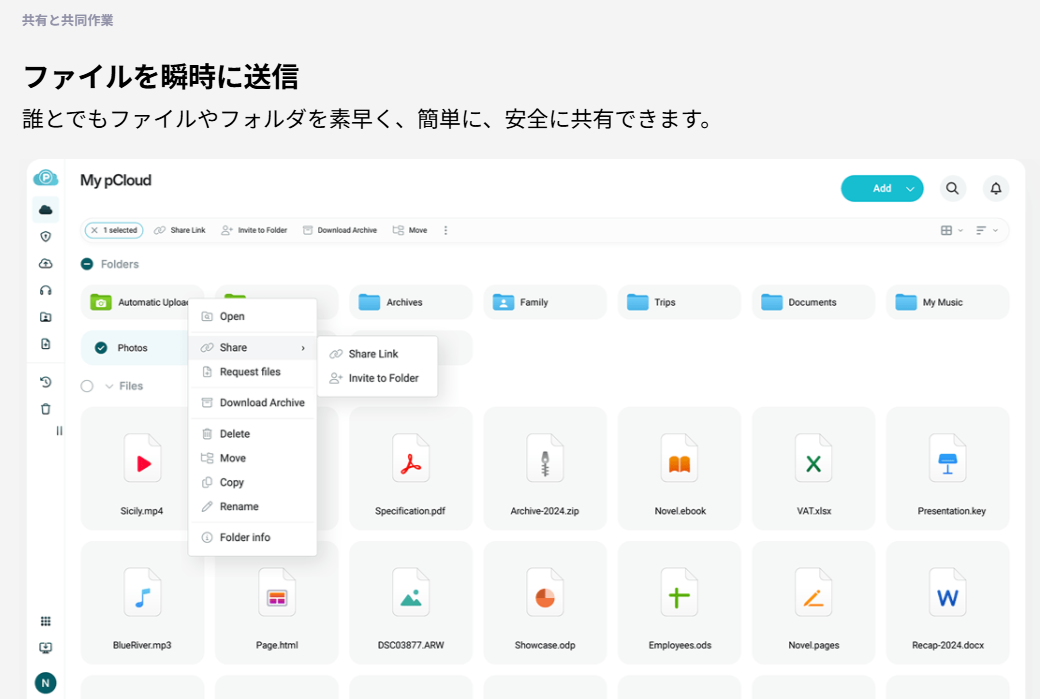1040x699 pixels.
Task: Expand the Add button dropdown arrow
Action: (910, 188)
